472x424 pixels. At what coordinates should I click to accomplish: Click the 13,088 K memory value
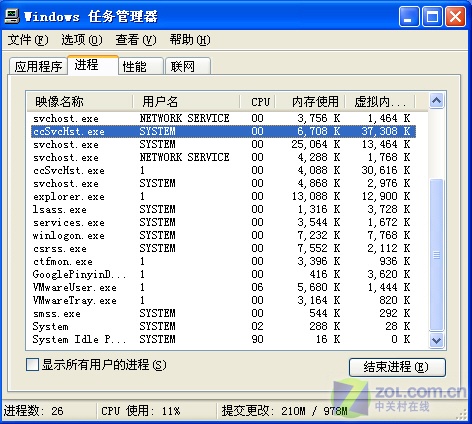click(x=316, y=196)
